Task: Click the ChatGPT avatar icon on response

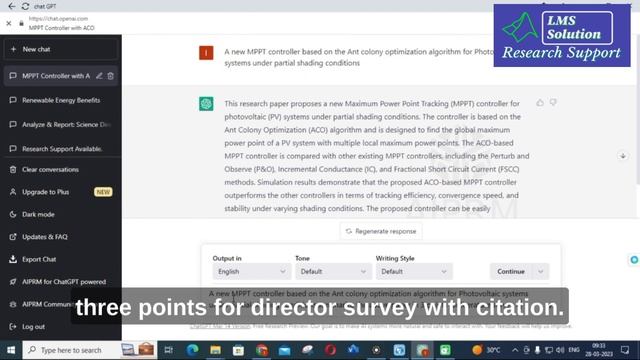Action: tap(206, 104)
